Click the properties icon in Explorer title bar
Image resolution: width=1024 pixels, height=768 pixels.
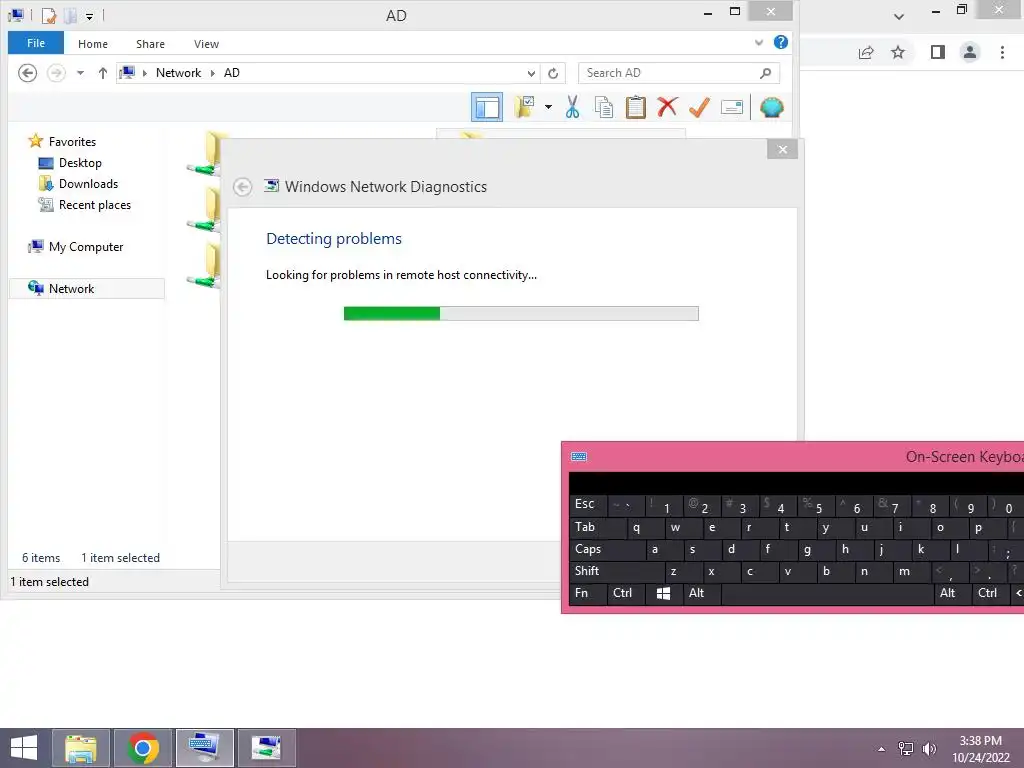point(49,15)
